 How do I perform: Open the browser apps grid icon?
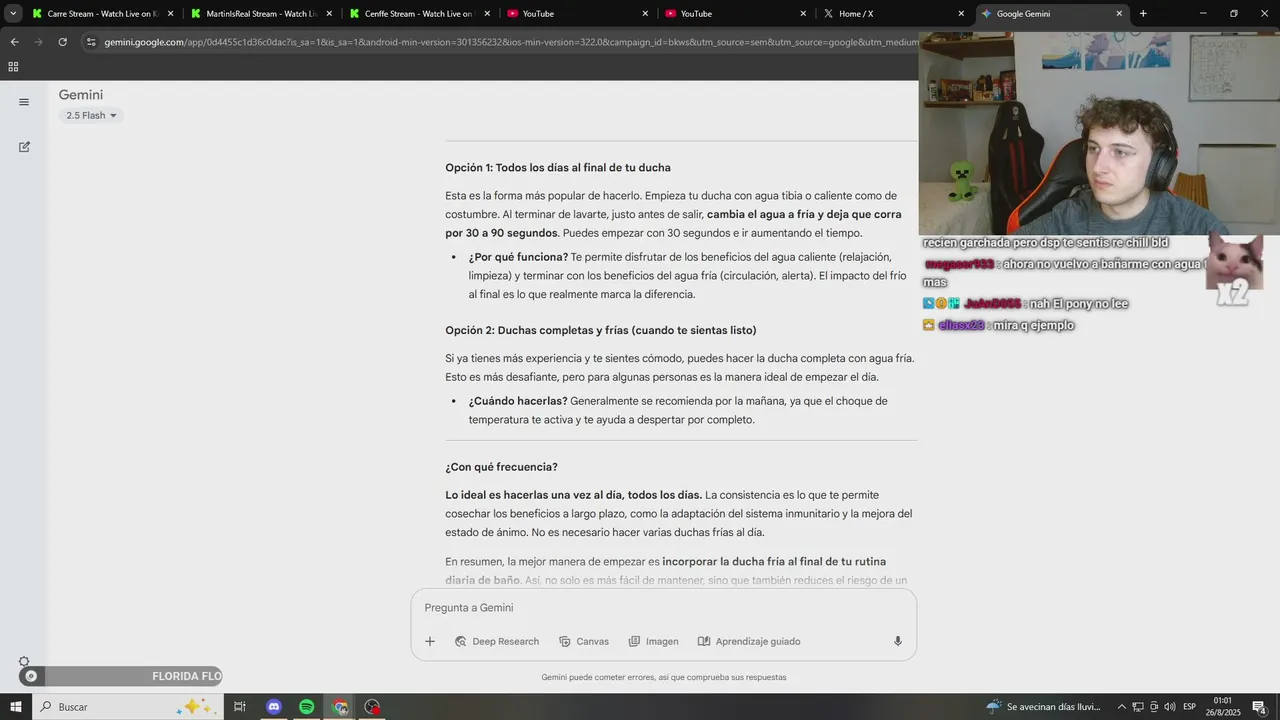(x=13, y=67)
